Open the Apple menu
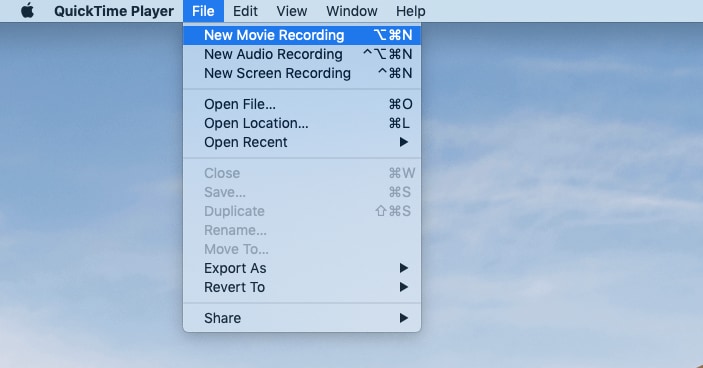The image size is (703, 368). pyautogui.click(x=27, y=11)
